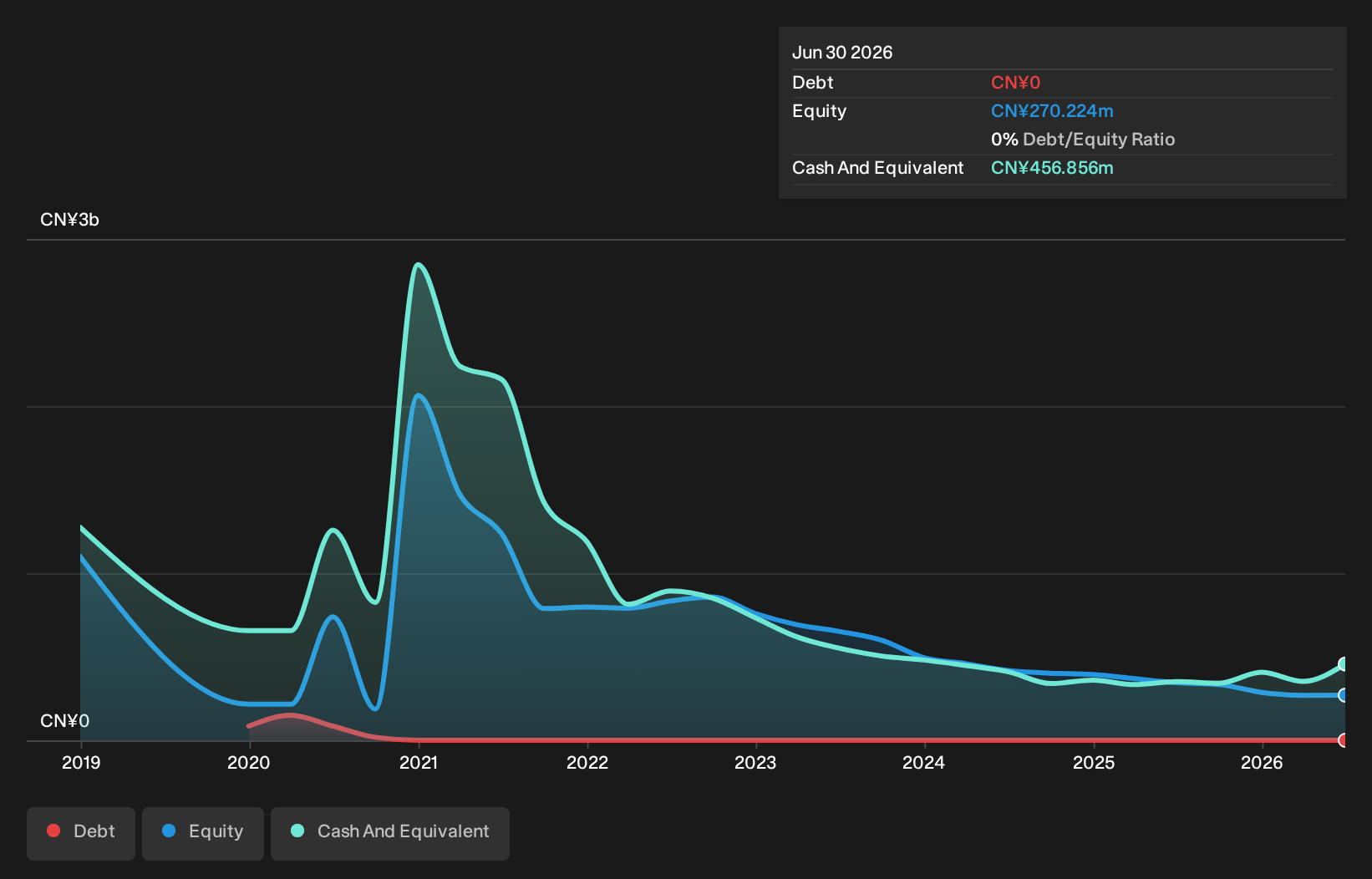Click the Equity row label in tooltip
1372x879 pixels.
pos(819,111)
